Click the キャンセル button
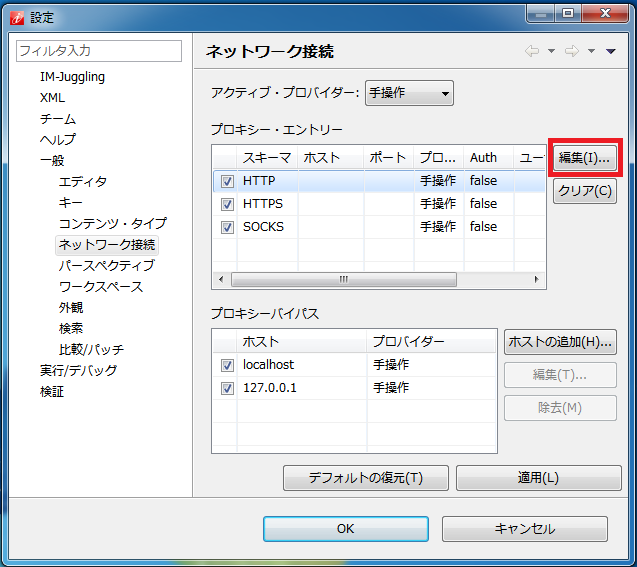The height and width of the screenshot is (567, 637). (525, 529)
